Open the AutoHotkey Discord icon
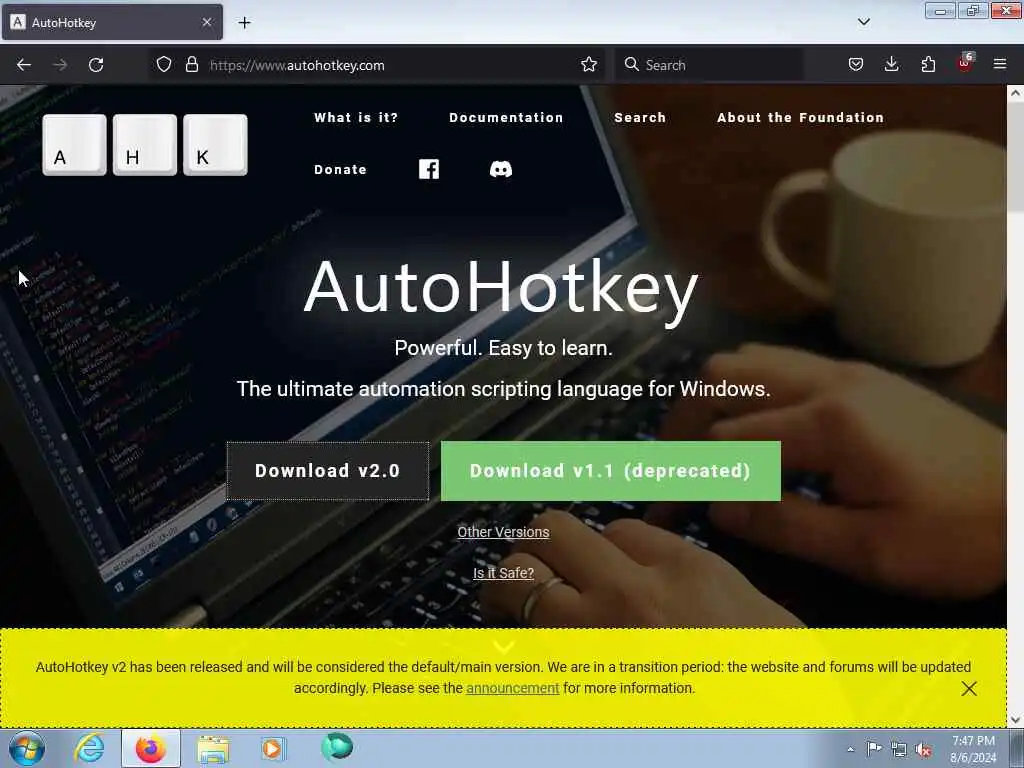The height and width of the screenshot is (768, 1024). [x=501, y=169]
